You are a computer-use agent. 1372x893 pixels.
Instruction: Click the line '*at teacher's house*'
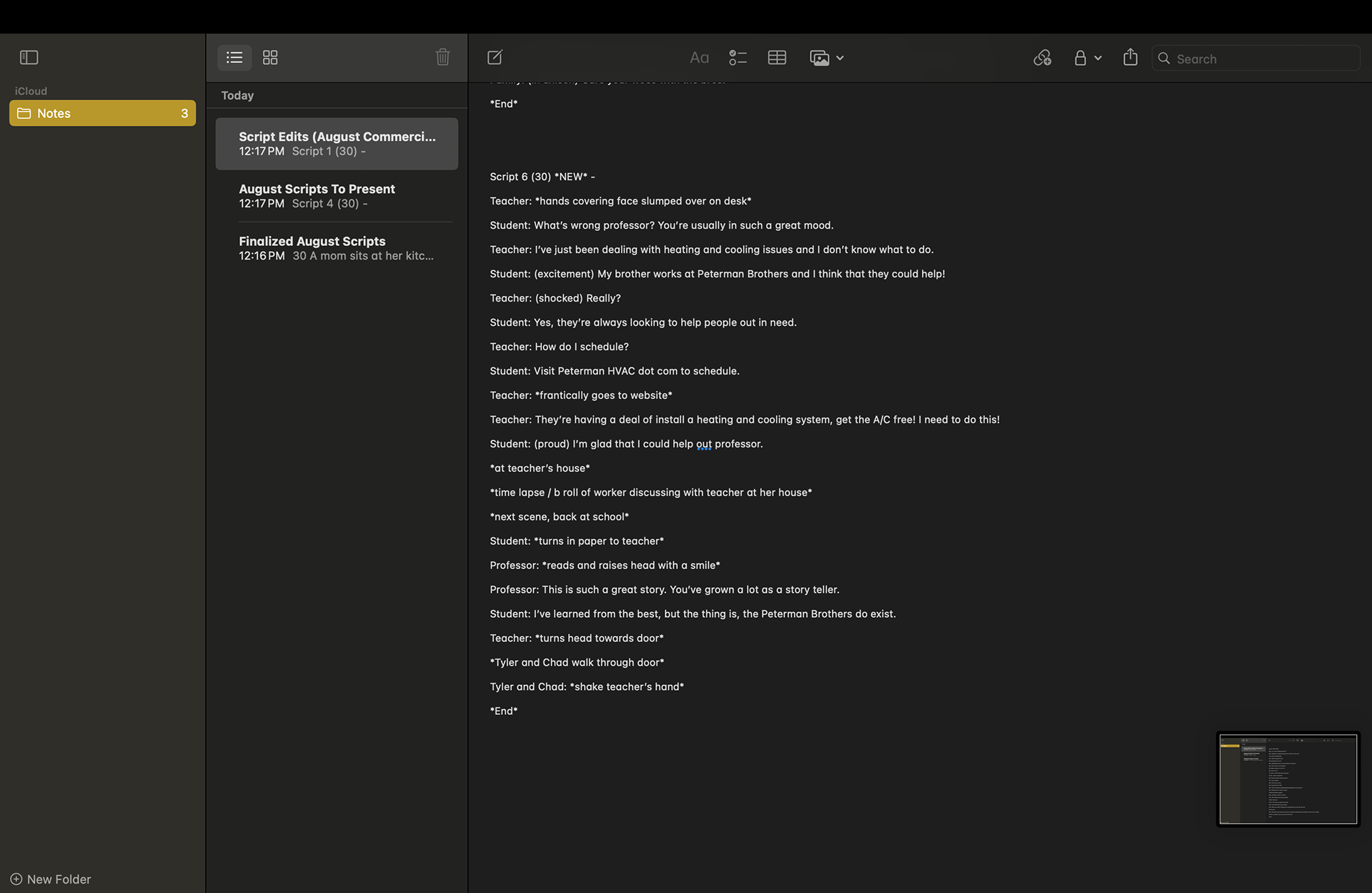(540, 468)
